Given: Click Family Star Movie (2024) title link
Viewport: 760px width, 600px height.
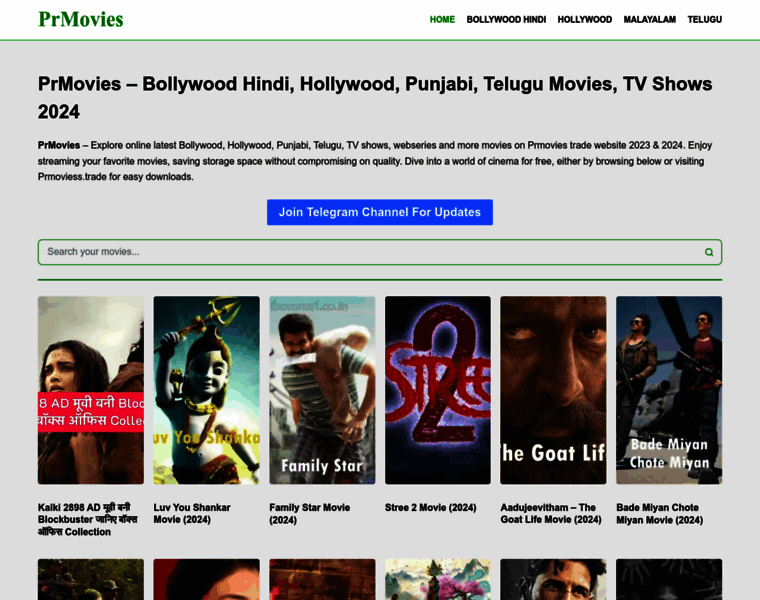Looking at the screenshot, I should point(310,513).
